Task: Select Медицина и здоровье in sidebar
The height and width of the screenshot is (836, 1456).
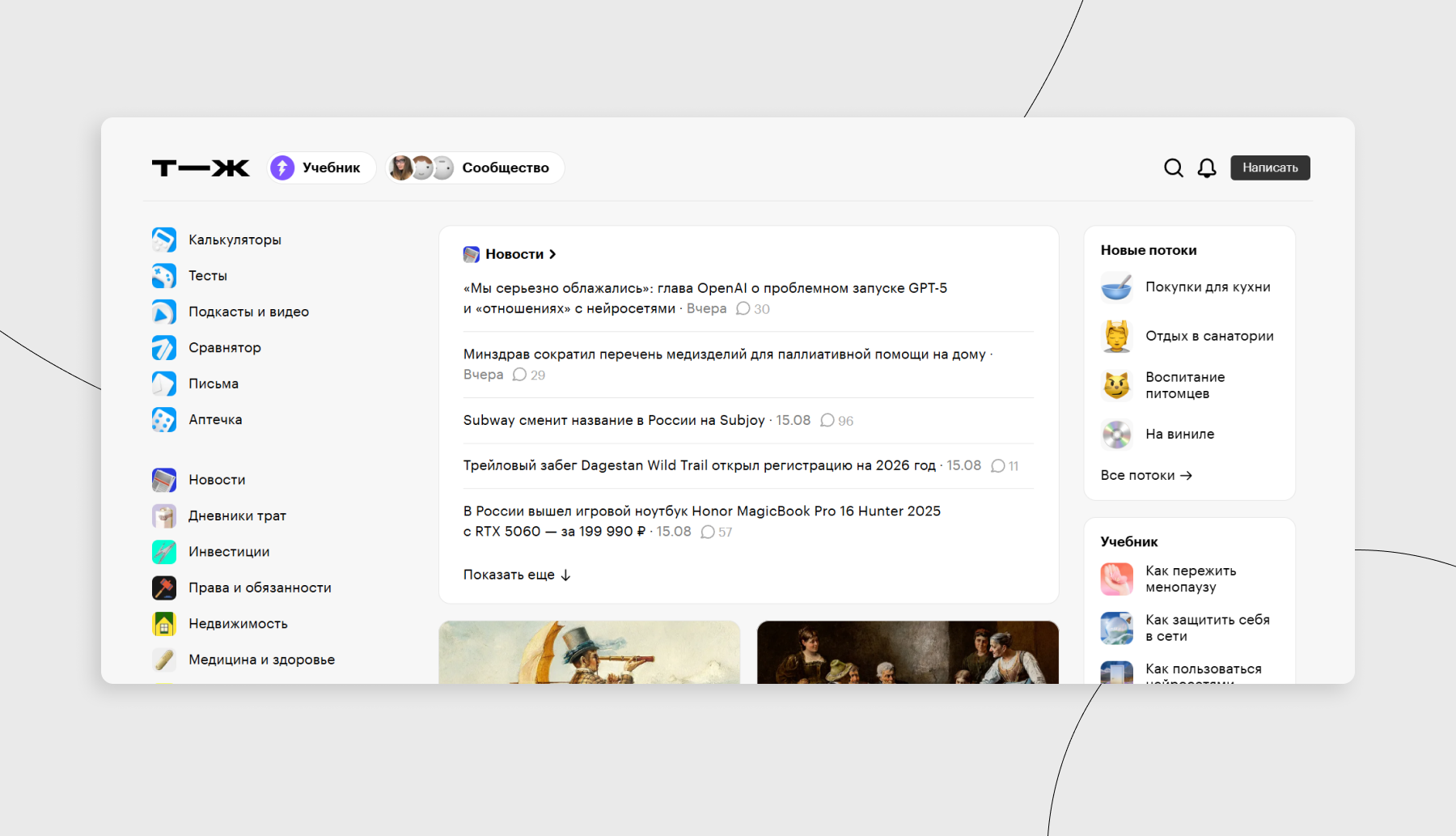Action: click(x=261, y=660)
